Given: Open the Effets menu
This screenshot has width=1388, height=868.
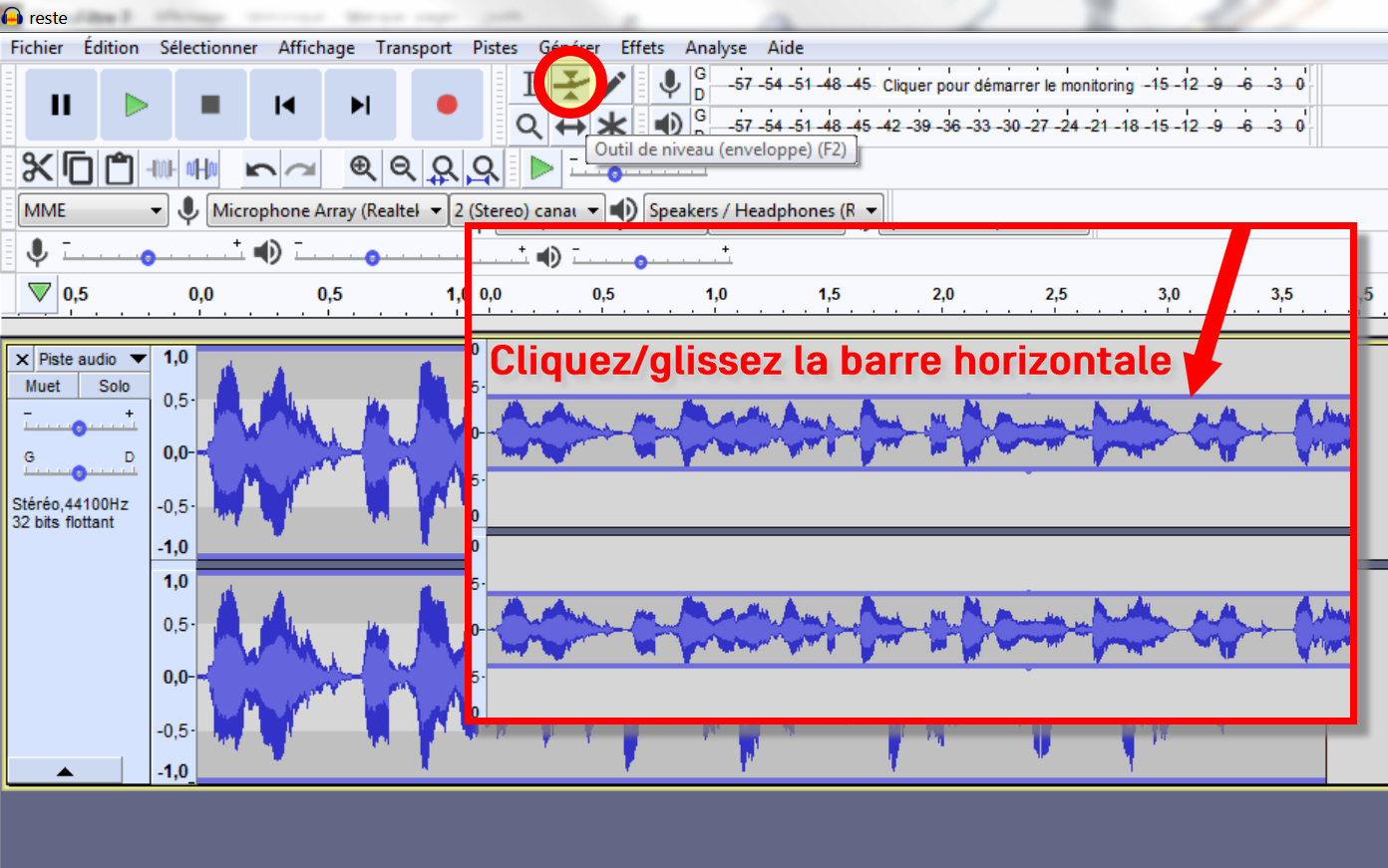Looking at the screenshot, I should click(x=642, y=47).
